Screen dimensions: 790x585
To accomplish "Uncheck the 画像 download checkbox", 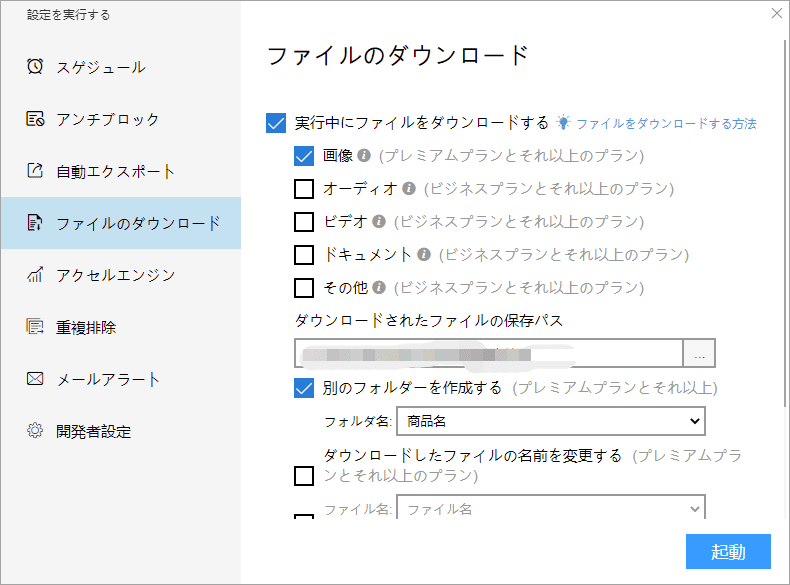I will click(x=304, y=156).
